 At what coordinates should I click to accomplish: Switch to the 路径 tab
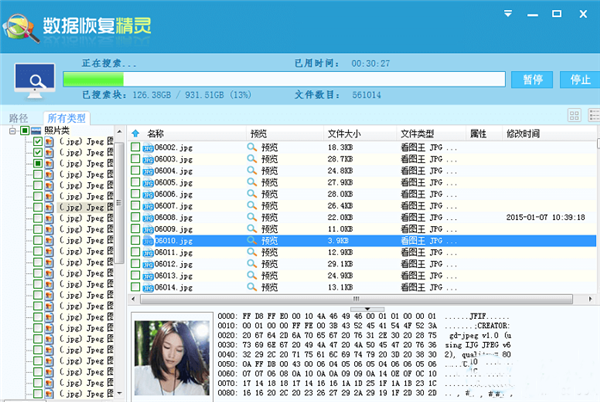pos(19,118)
